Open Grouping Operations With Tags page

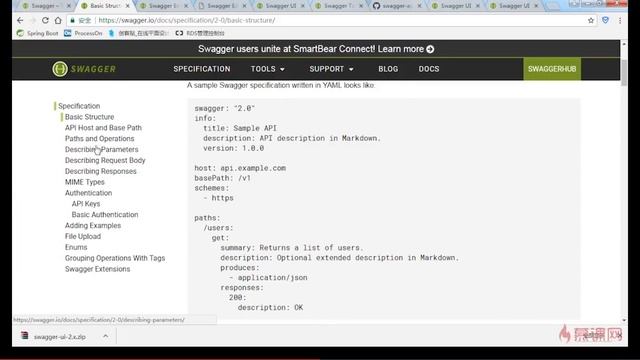[115, 258]
